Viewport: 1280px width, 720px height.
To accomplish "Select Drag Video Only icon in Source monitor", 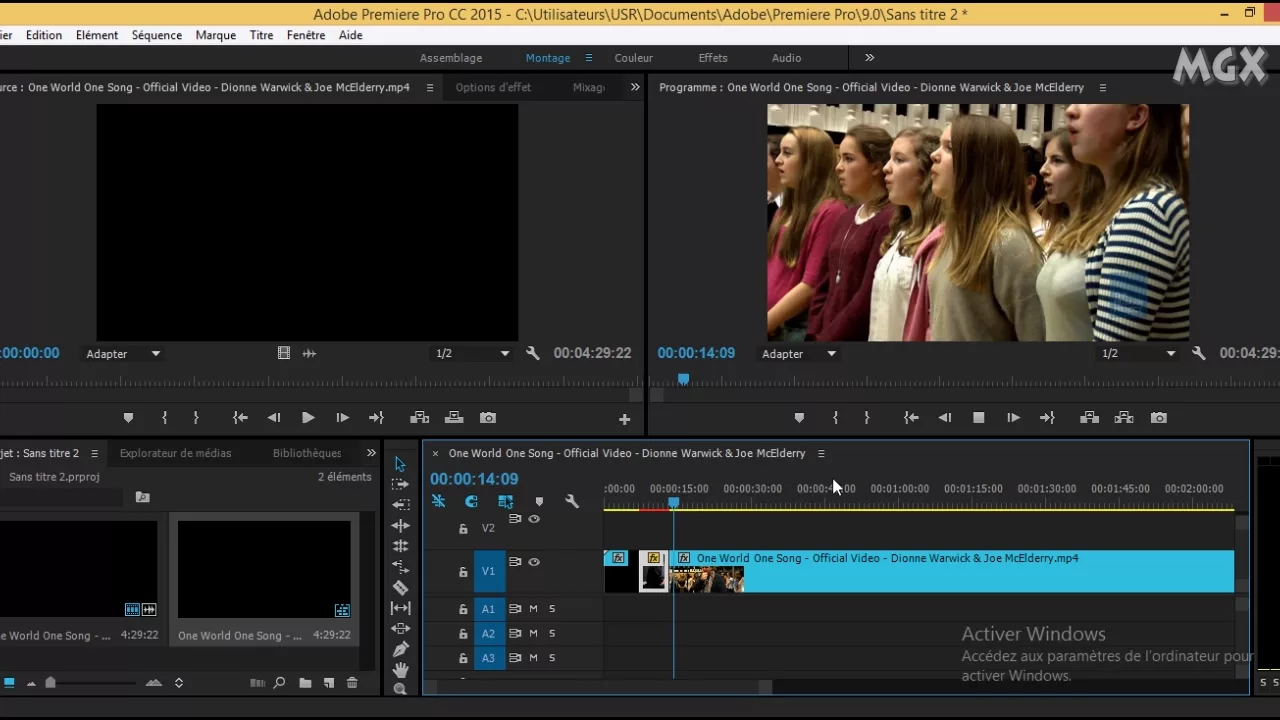I will click(284, 353).
